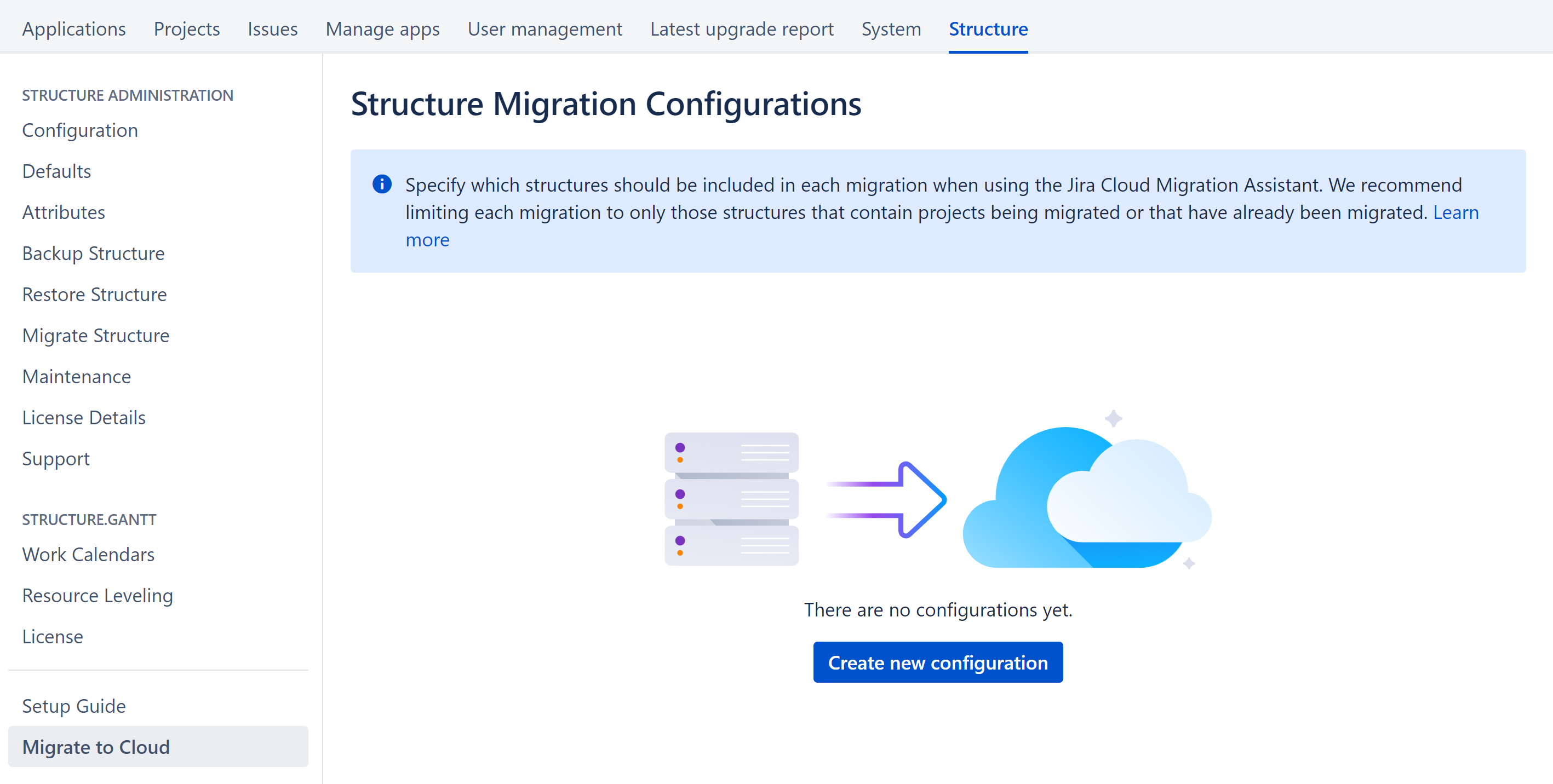This screenshot has height=784, width=1553.
Task: Open Backup Structure page
Action: click(x=94, y=253)
